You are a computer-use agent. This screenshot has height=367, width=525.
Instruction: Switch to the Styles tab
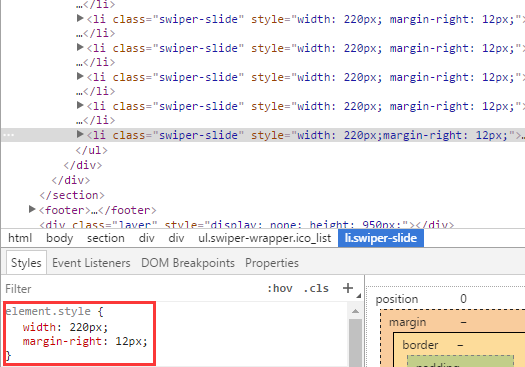pos(26,263)
